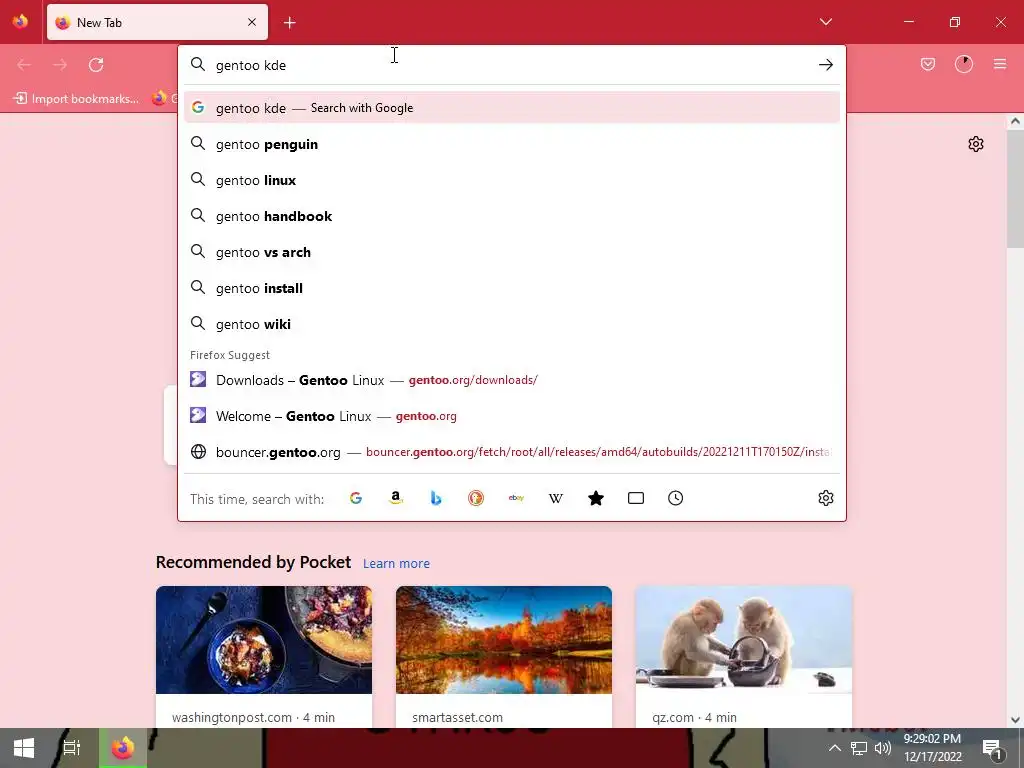Select 'gentoo wiki' suggestion
Image resolution: width=1024 pixels, height=768 pixels.
(511, 324)
